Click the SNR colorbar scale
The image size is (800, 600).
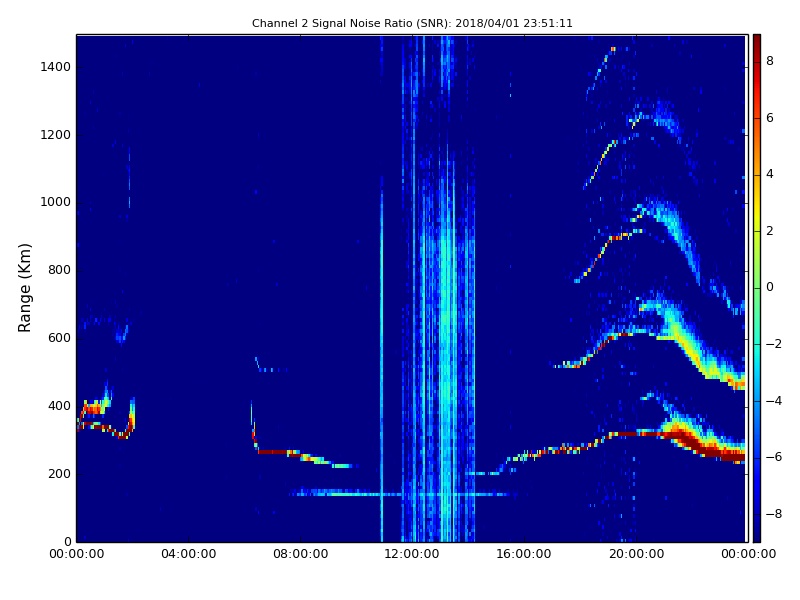tap(757, 288)
